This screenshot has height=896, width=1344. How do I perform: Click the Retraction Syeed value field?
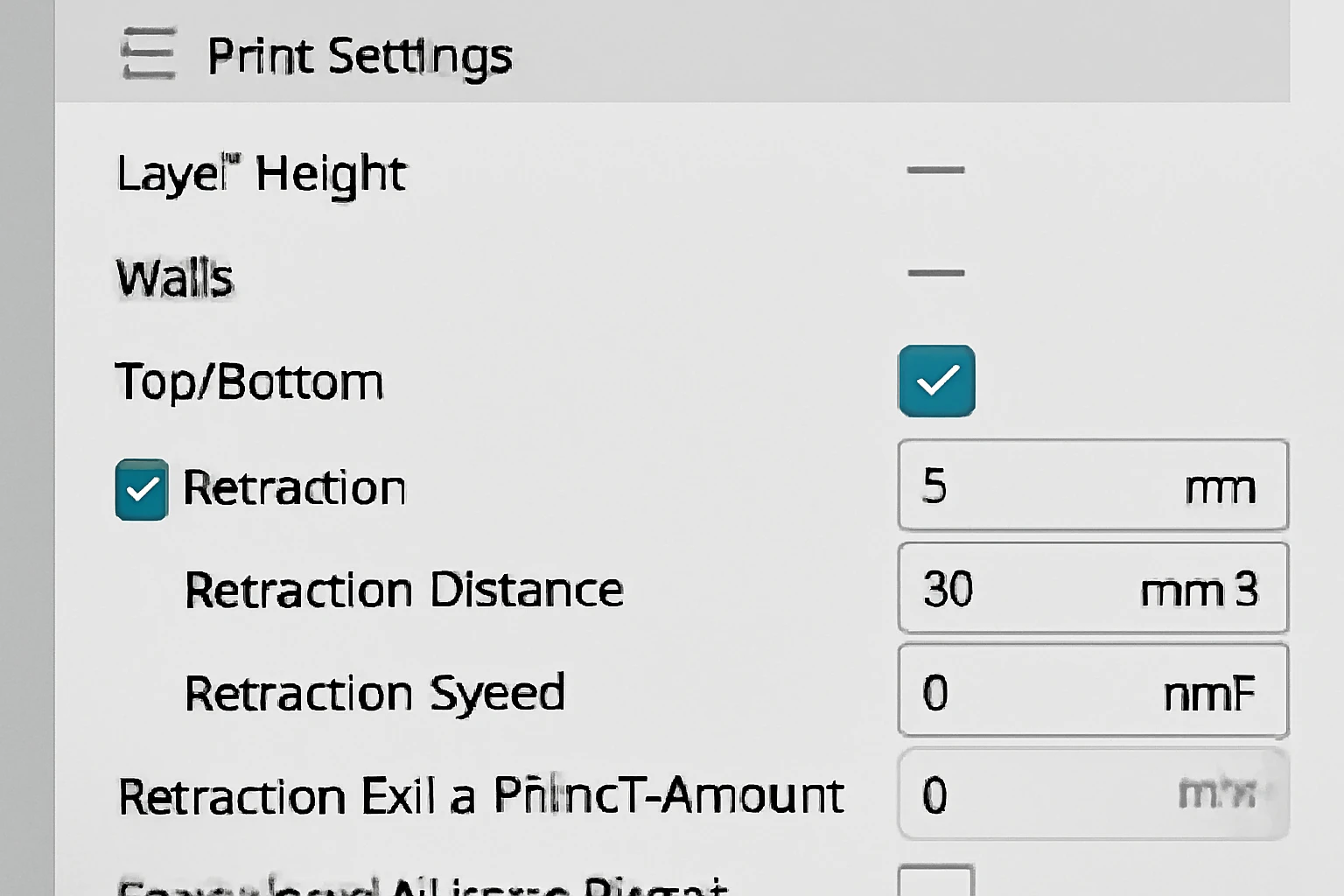coord(1092,691)
